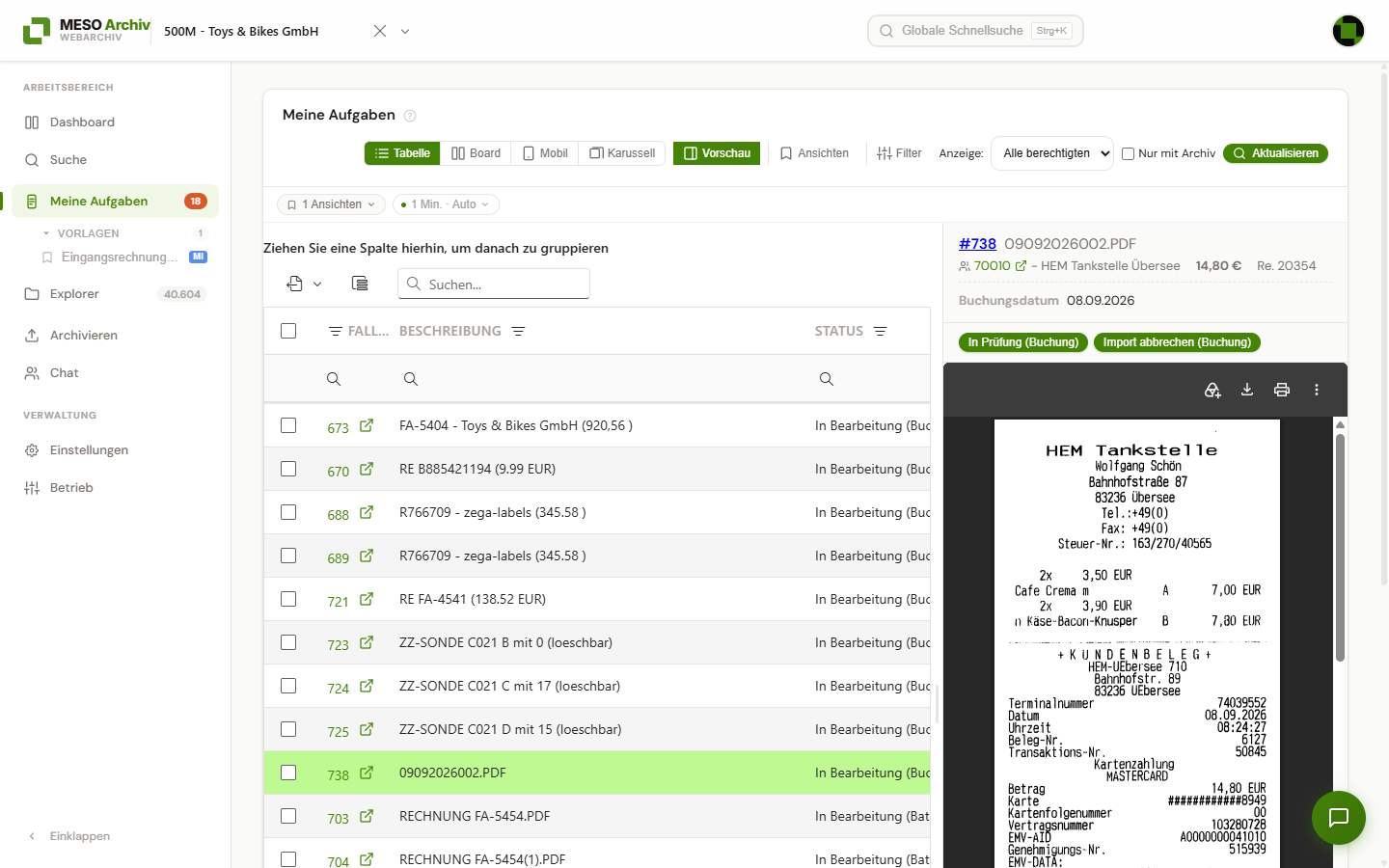Print the previewed receipt PDF
The image size is (1389, 868).
click(1282, 390)
